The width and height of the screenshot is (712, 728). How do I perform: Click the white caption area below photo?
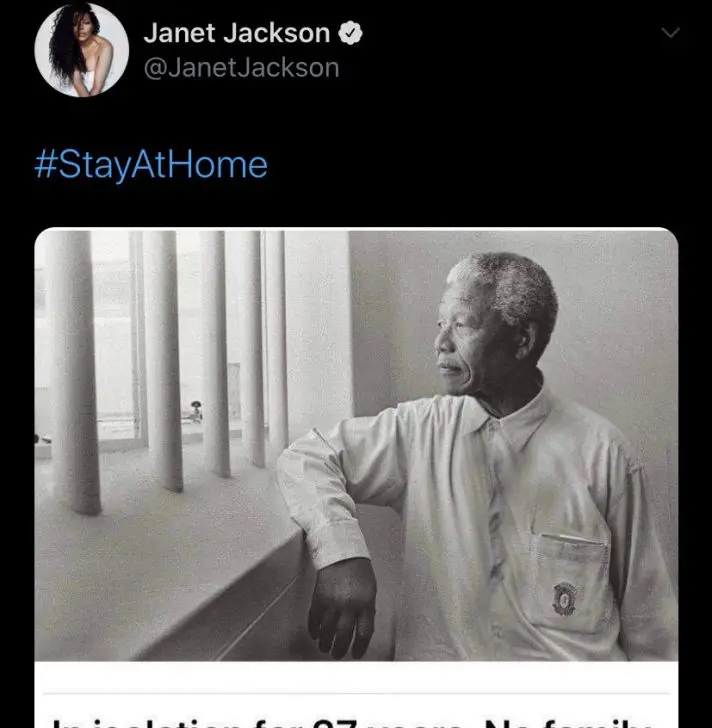(356, 695)
